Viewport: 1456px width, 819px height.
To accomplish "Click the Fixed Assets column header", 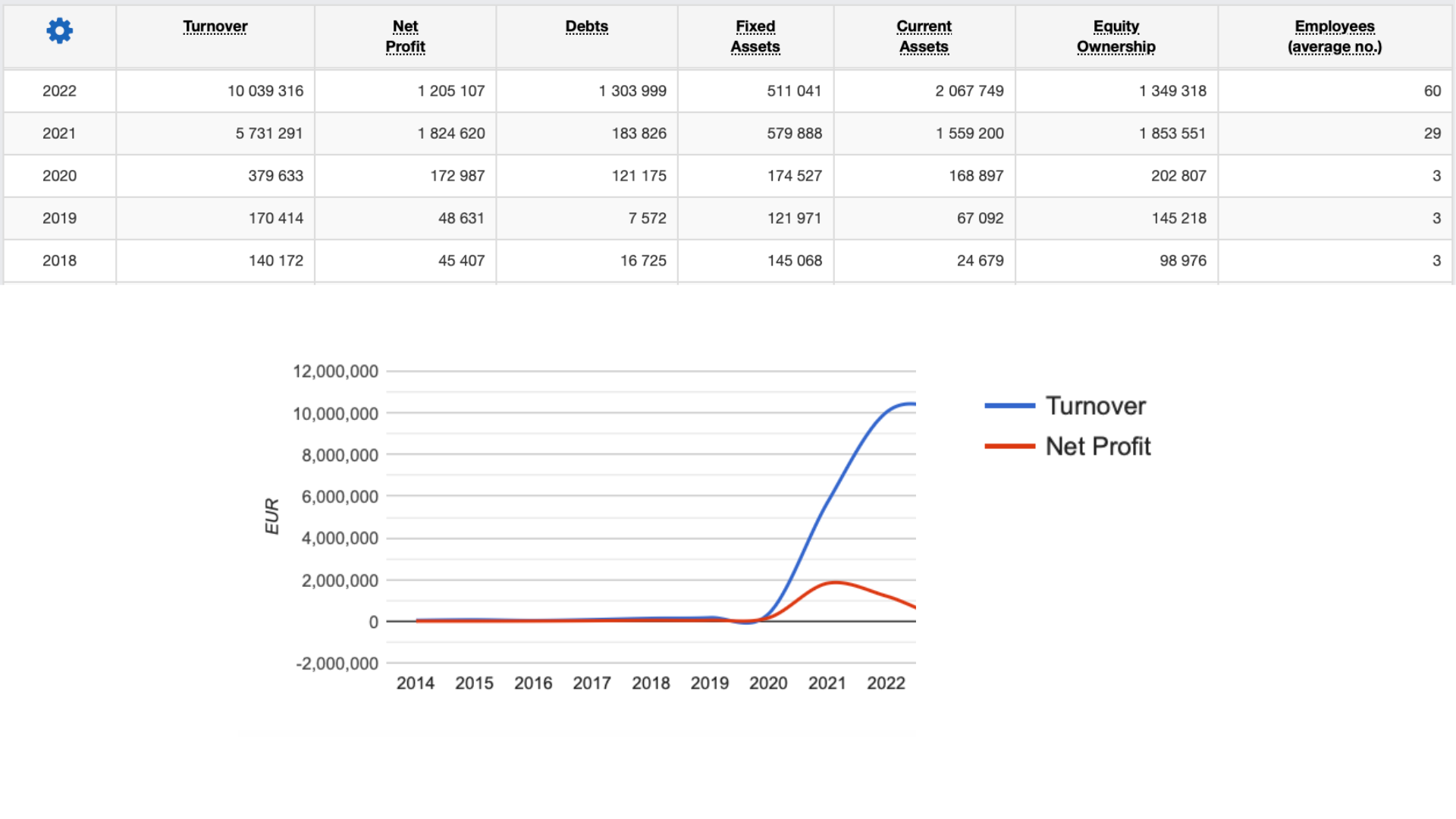I will tap(755, 36).
